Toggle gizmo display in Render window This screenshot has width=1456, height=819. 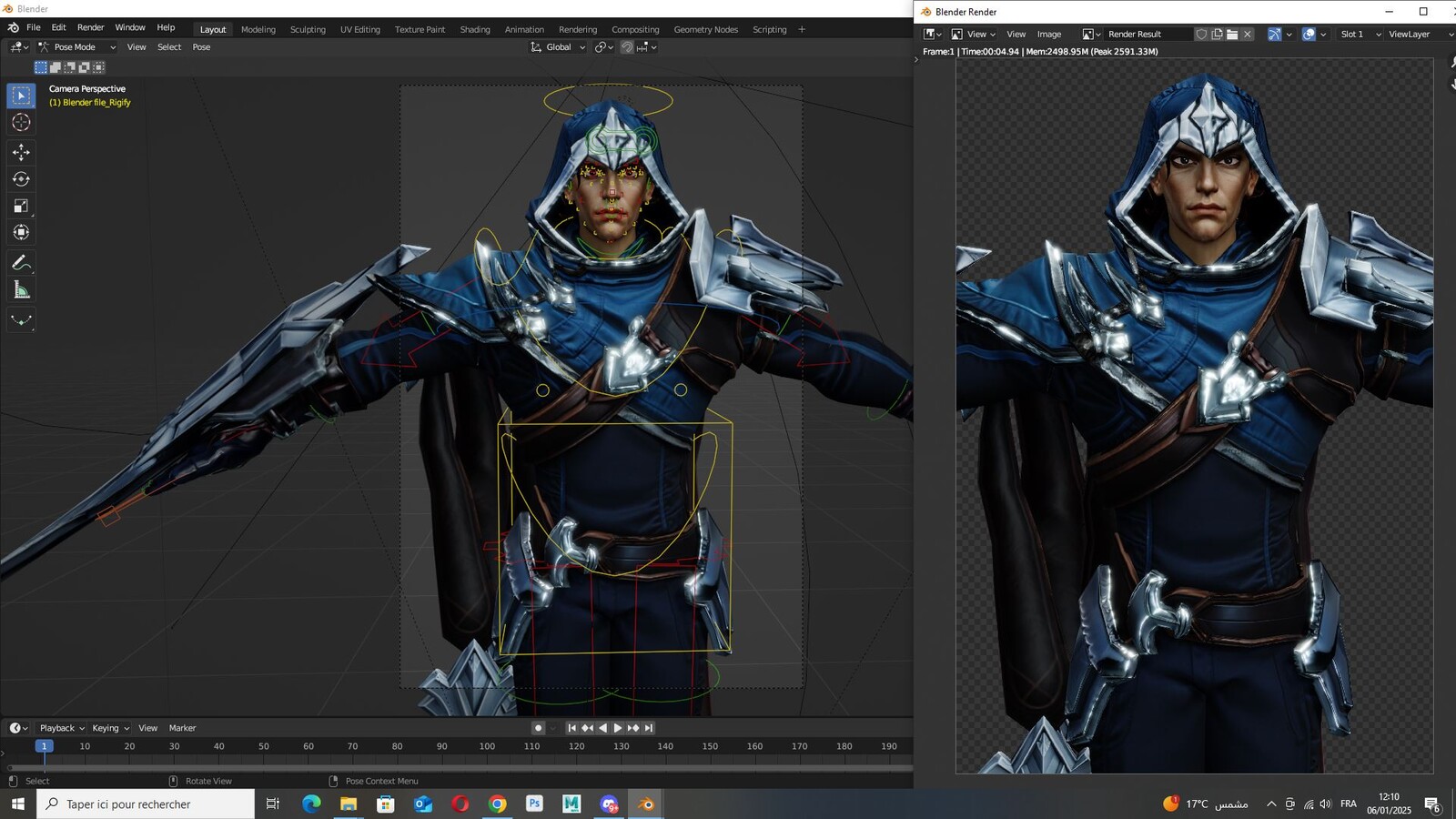click(x=1275, y=34)
